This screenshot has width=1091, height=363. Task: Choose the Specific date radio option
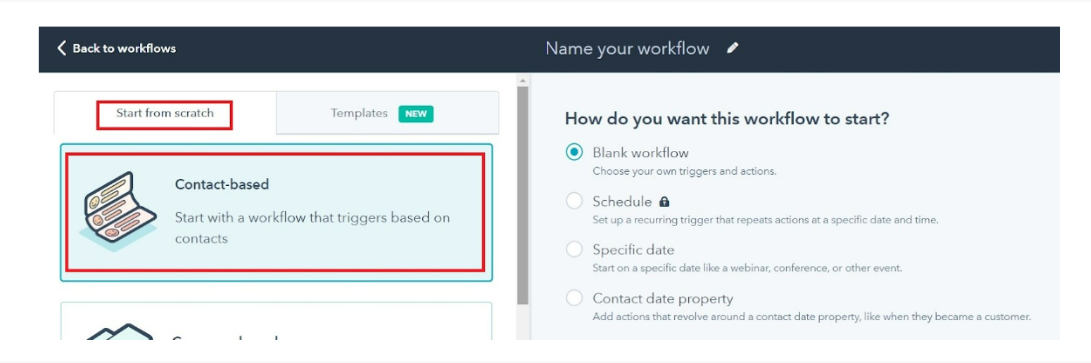pyautogui.click(x=574, y=250)
